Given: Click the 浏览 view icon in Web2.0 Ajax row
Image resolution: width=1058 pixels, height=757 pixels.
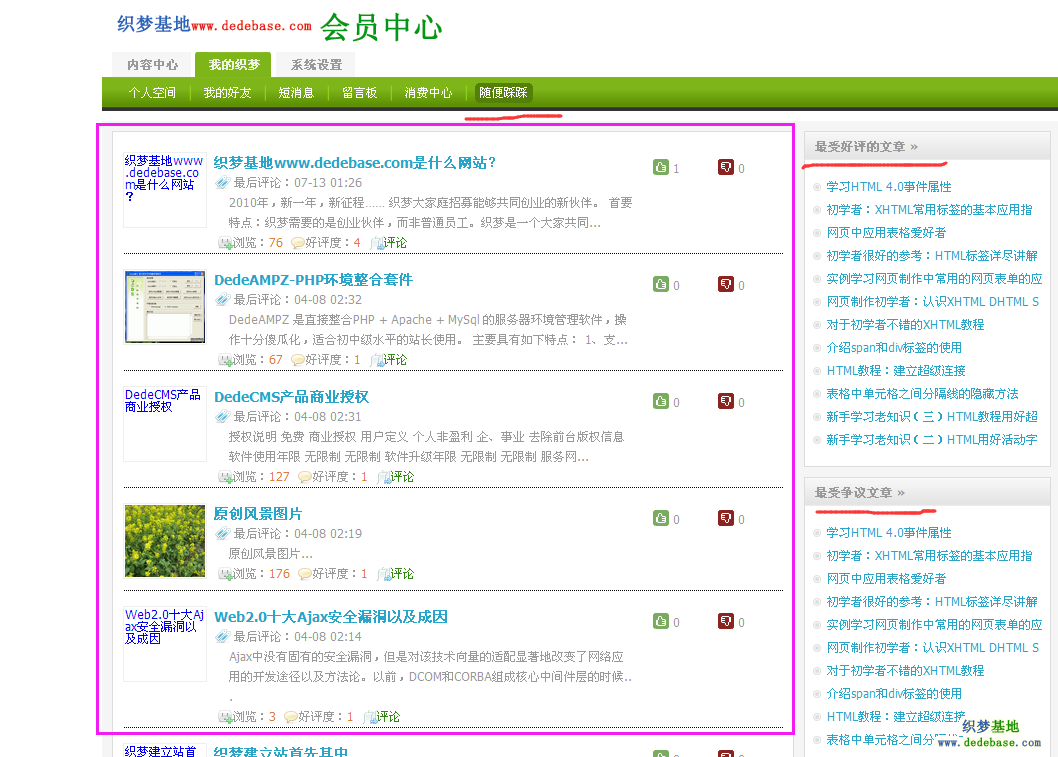Looking at the screenshot, I should [x=225, y=717].
